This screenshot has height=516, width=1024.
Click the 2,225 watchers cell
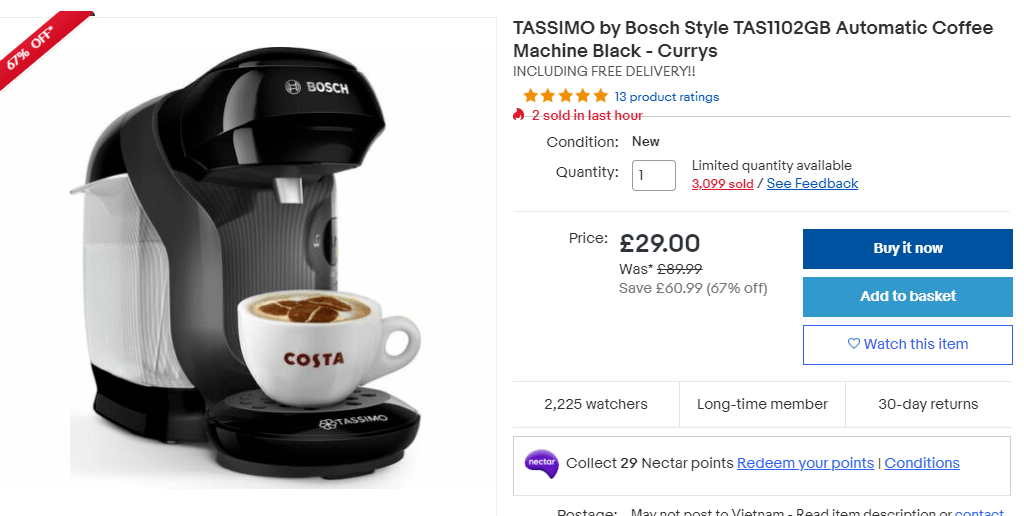tap(595, 404)
